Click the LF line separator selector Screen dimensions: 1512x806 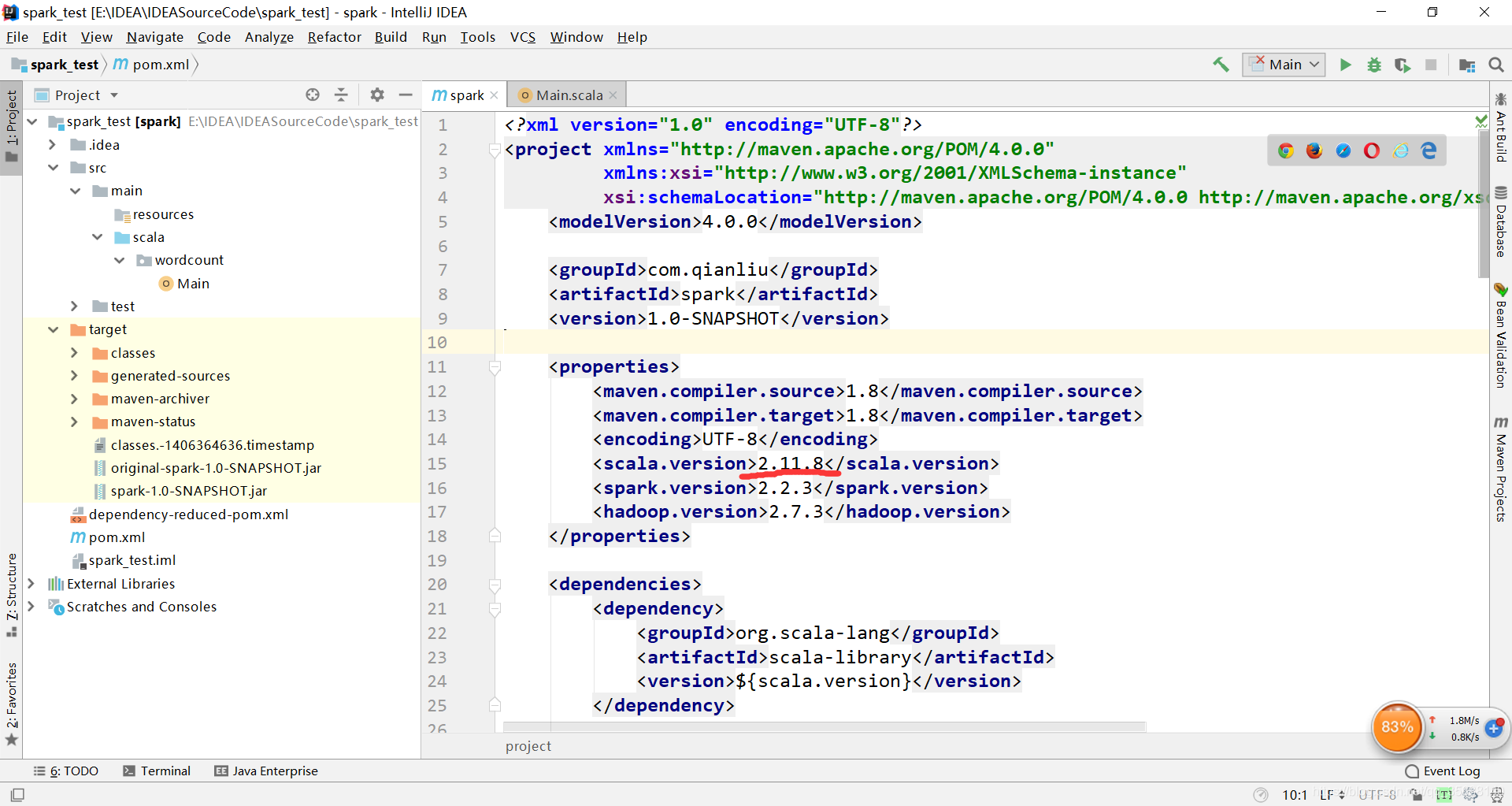point(1332,794)
